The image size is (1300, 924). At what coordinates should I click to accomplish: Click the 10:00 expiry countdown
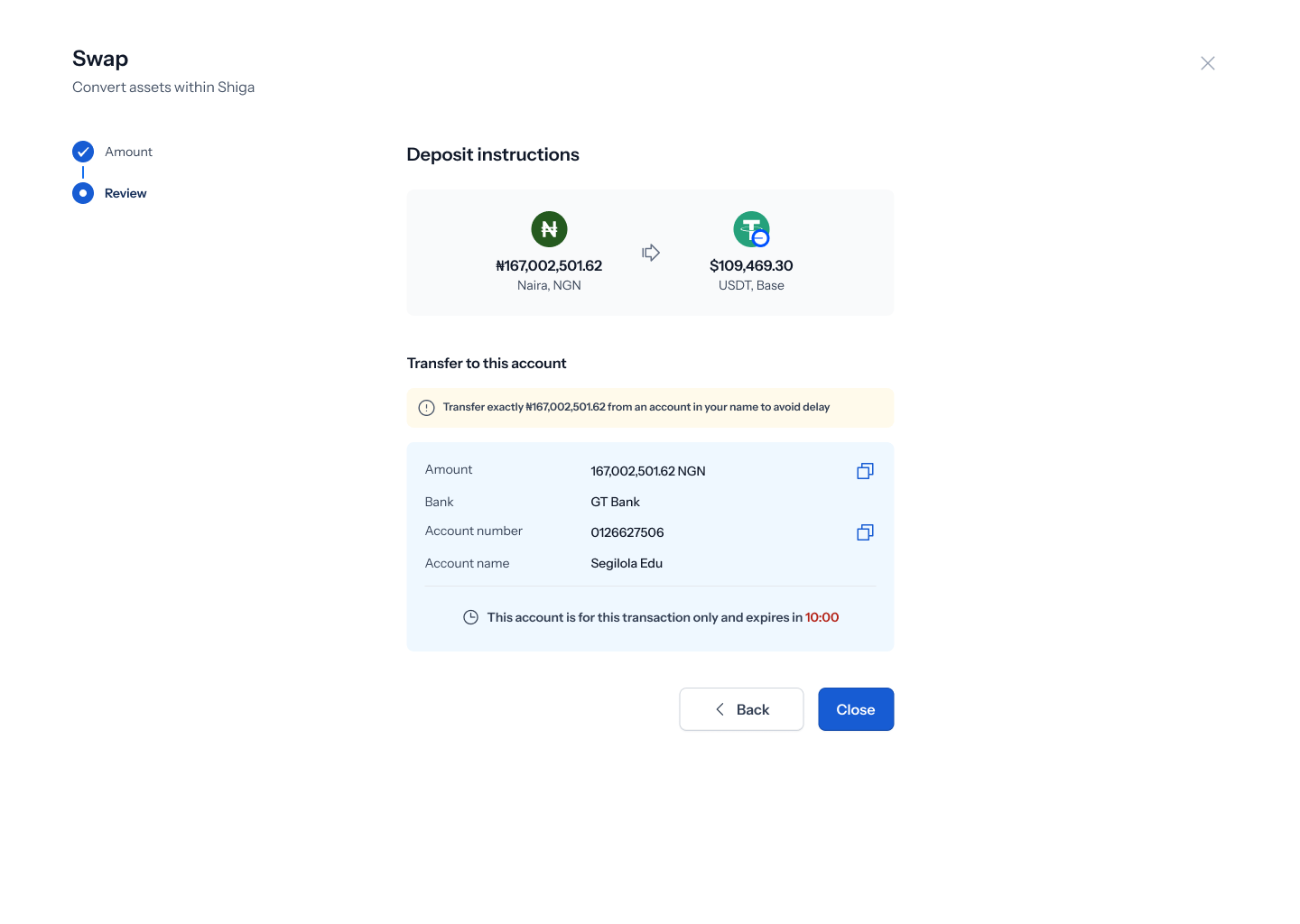[822, 617]
